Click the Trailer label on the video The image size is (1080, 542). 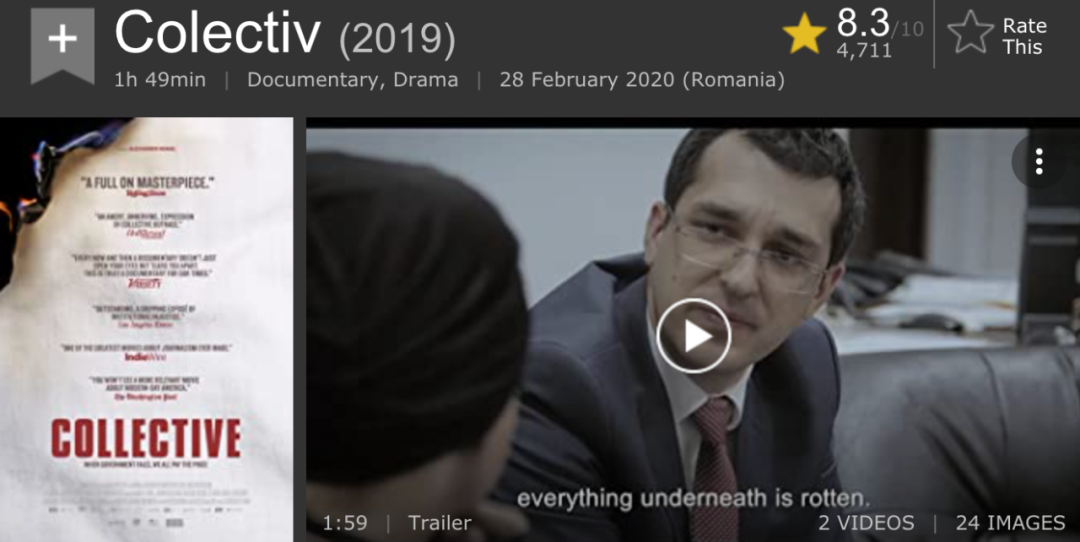pyautogui.click(x=439, y=523)
